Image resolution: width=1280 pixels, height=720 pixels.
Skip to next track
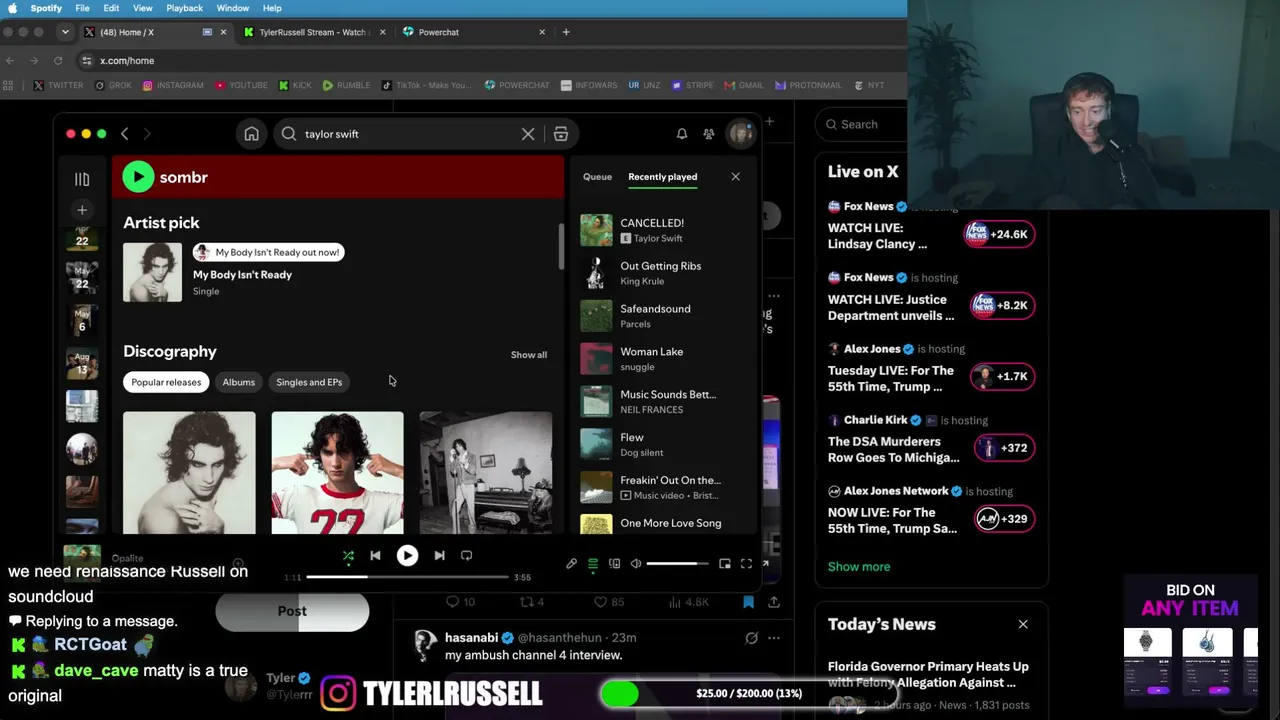439,555
